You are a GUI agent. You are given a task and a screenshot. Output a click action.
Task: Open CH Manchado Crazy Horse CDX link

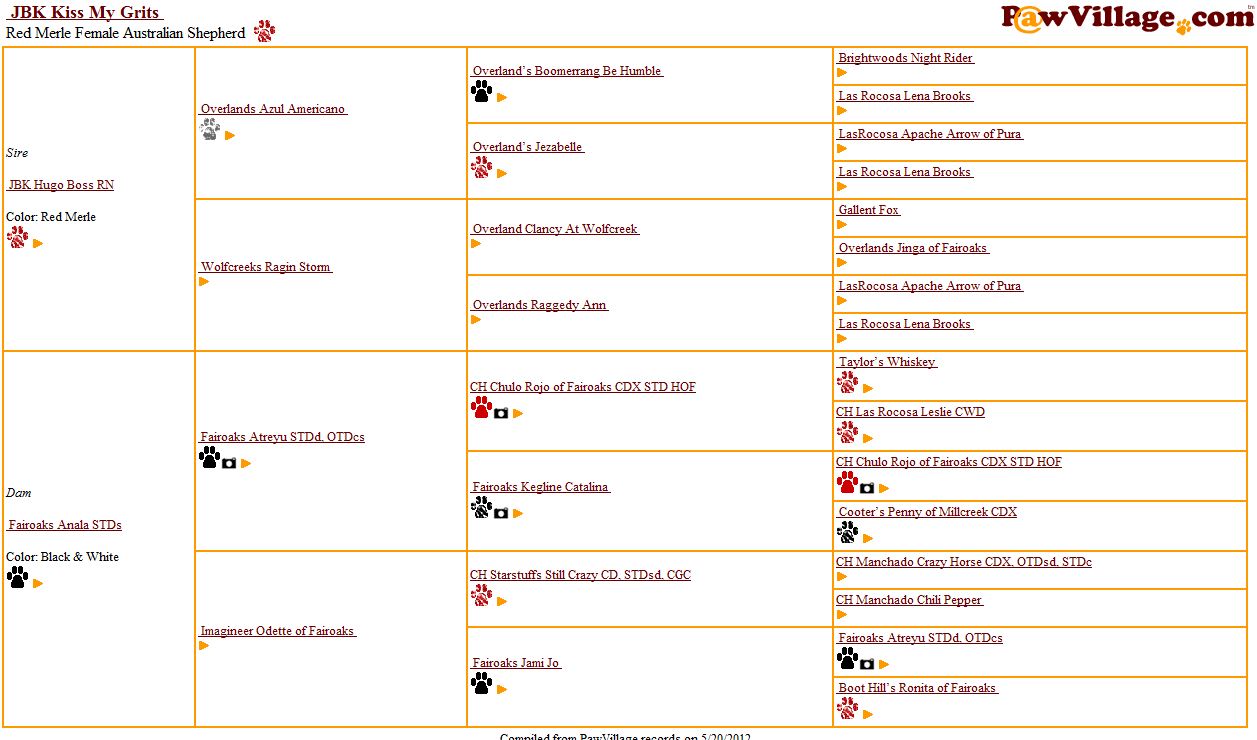click(x=964, y=562)
